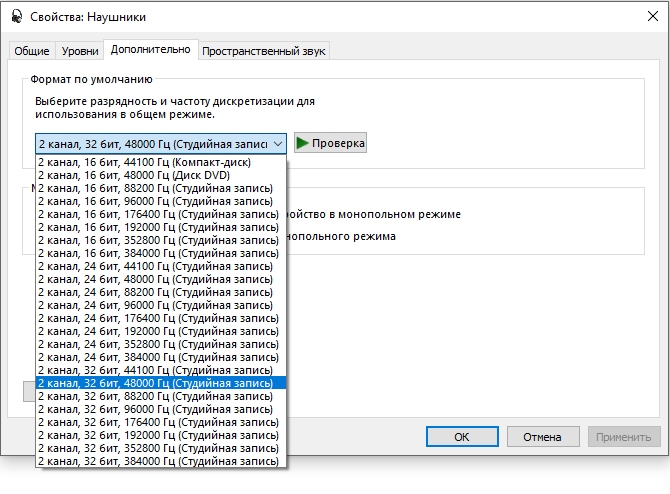The height and width of the screenshot is (494, 670).
Task: Click the Дополнительно tab
Action: [150, 49]
